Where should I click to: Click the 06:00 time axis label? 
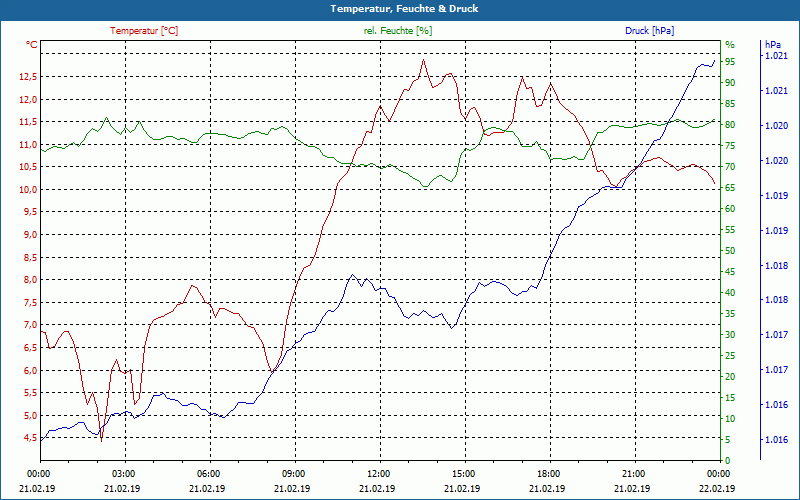(x=208, y=473)
